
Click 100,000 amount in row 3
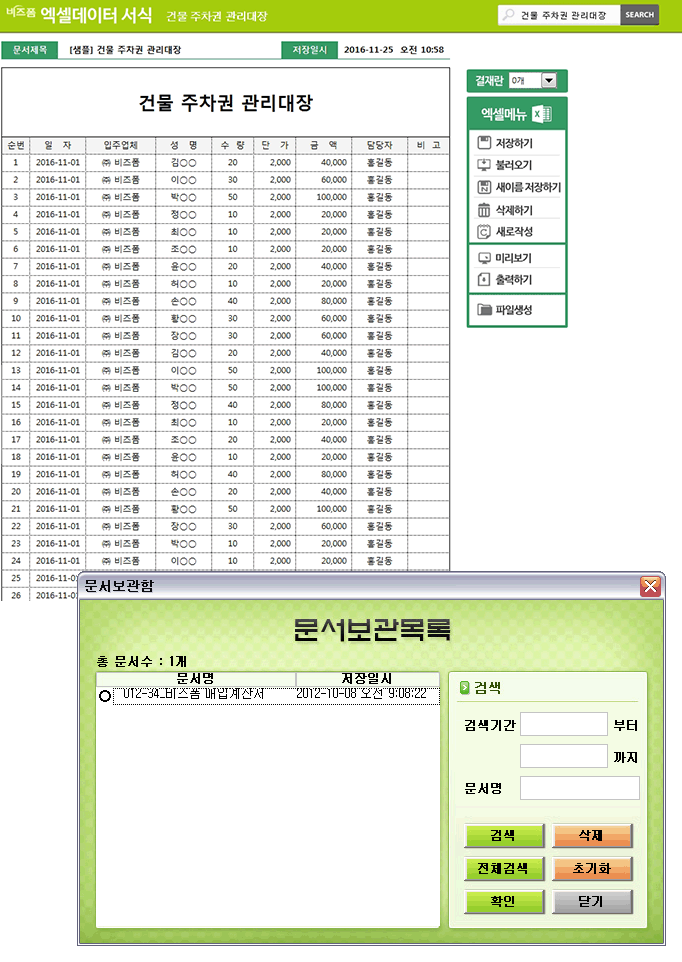tap(331, 197)
